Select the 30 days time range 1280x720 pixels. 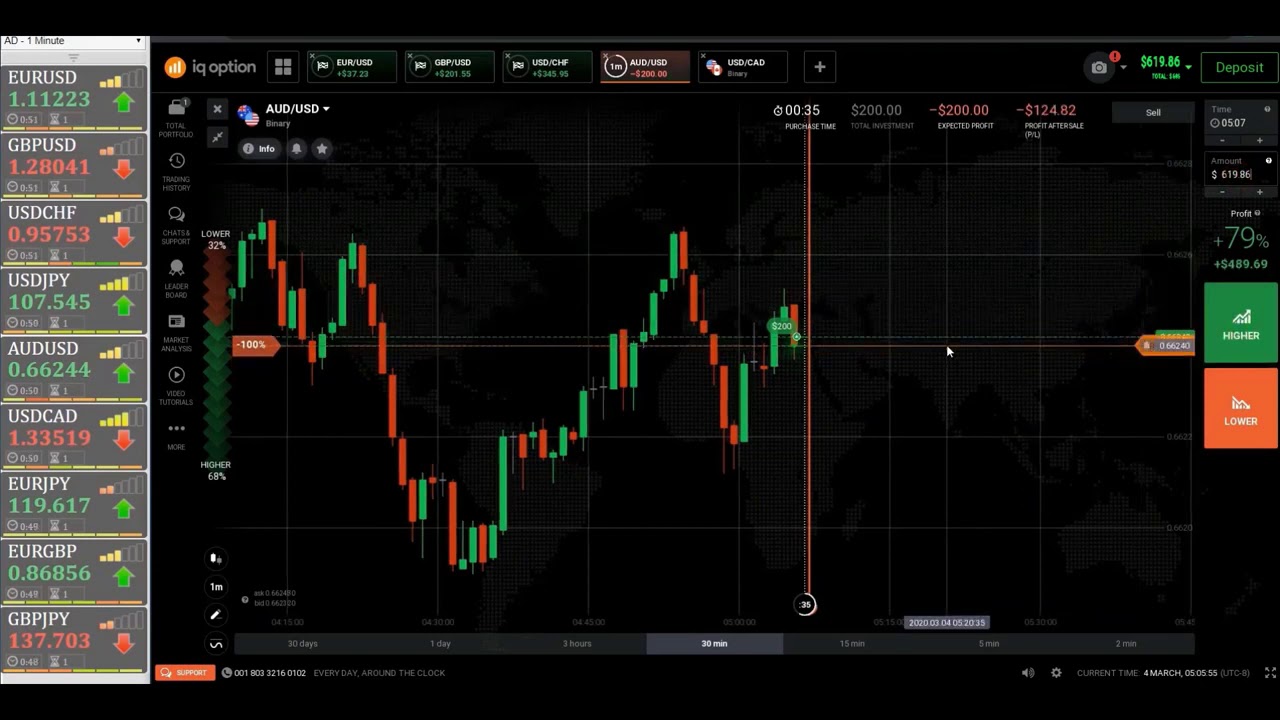coord(303,644)
